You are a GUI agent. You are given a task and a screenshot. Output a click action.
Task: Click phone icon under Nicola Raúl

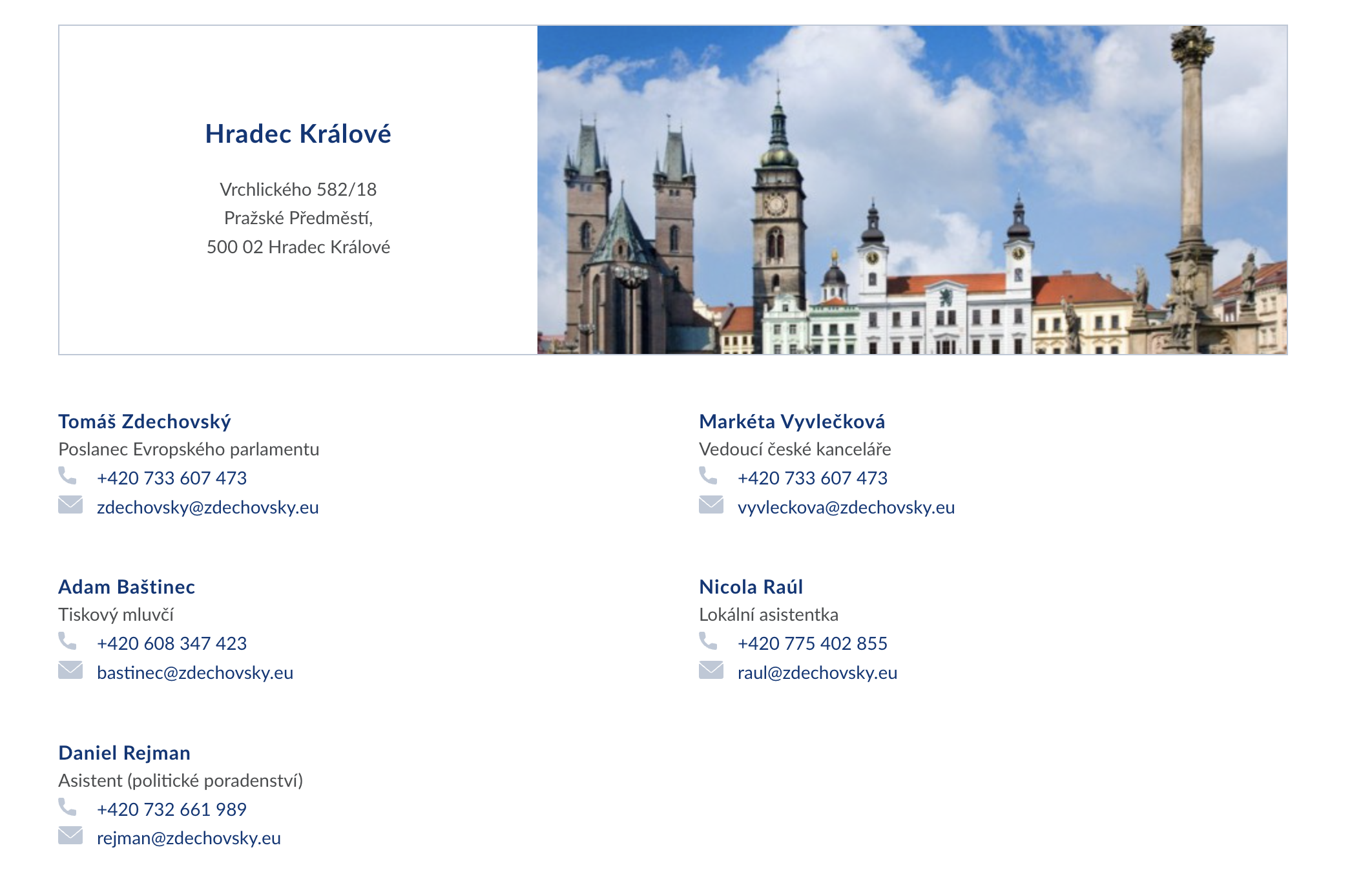click(708, 641)
